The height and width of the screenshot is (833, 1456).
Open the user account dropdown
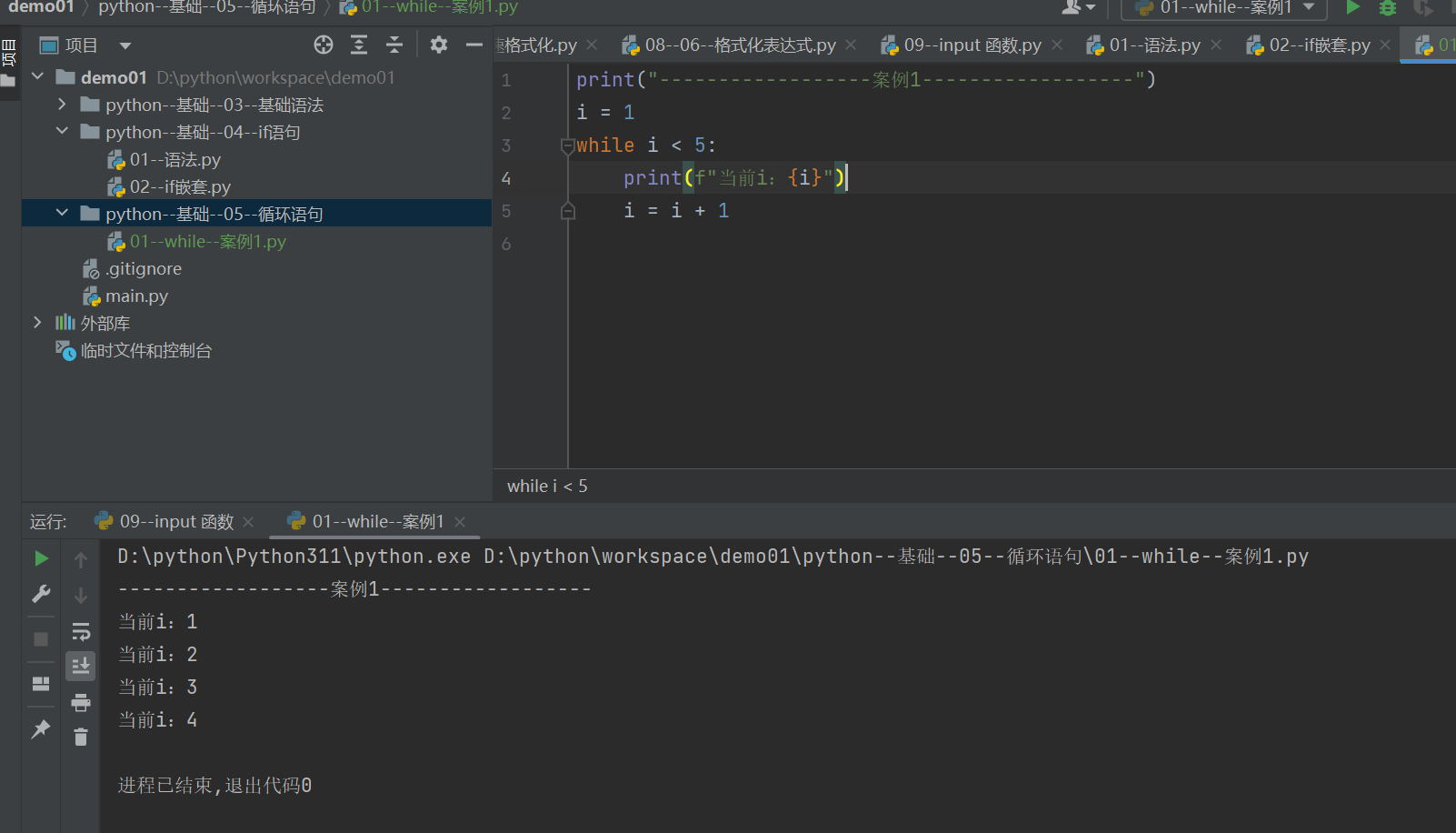coord(1079,8)
